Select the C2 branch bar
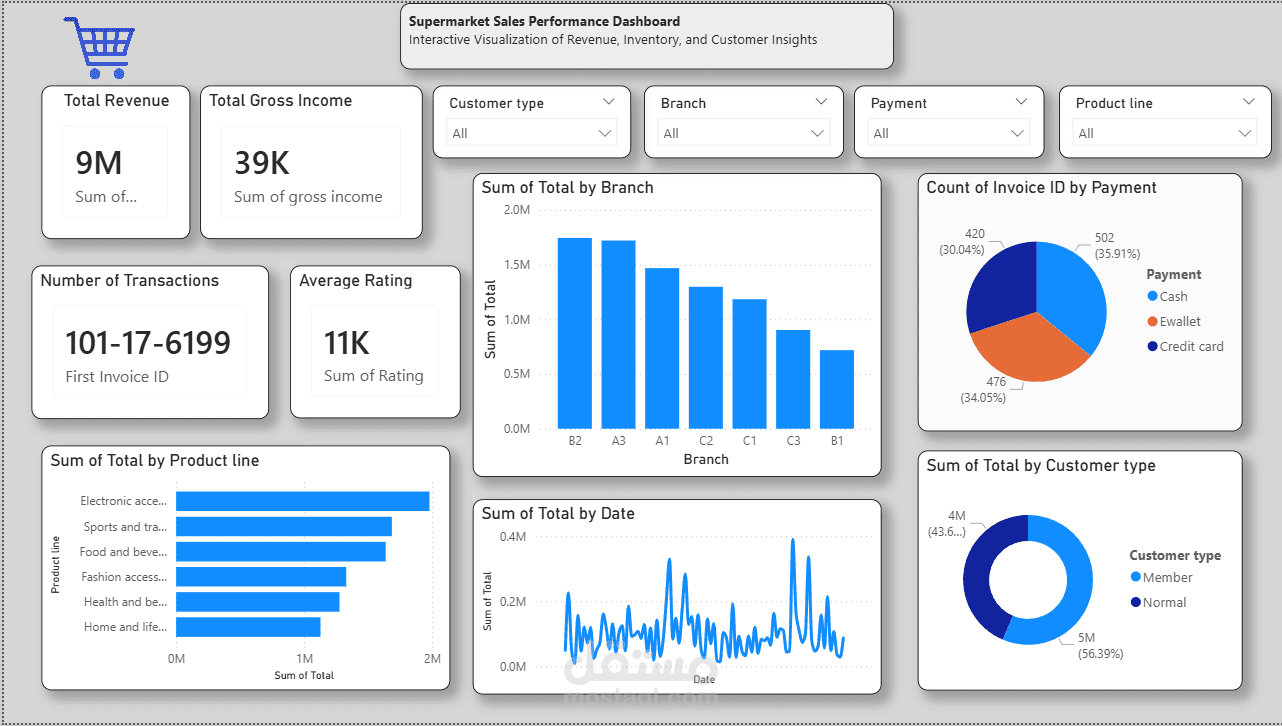1282x726 pixels. 706,358
